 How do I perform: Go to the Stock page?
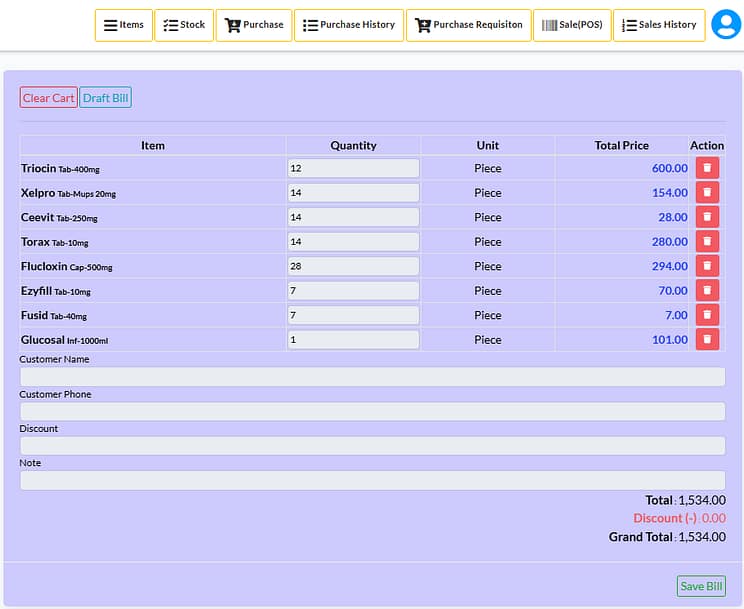(184, 25)
